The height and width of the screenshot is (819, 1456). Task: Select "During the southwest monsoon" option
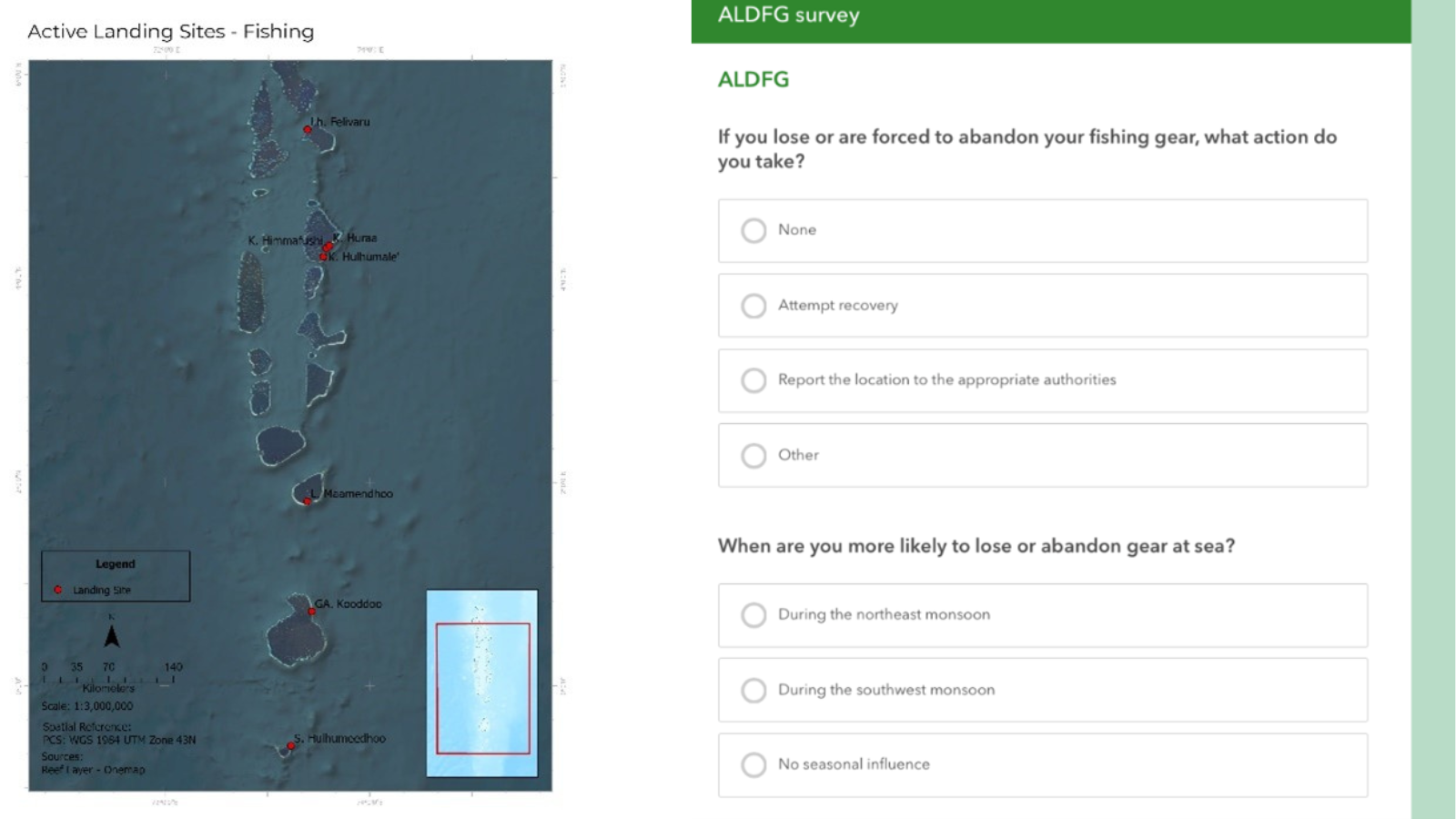tap(753, 691)
